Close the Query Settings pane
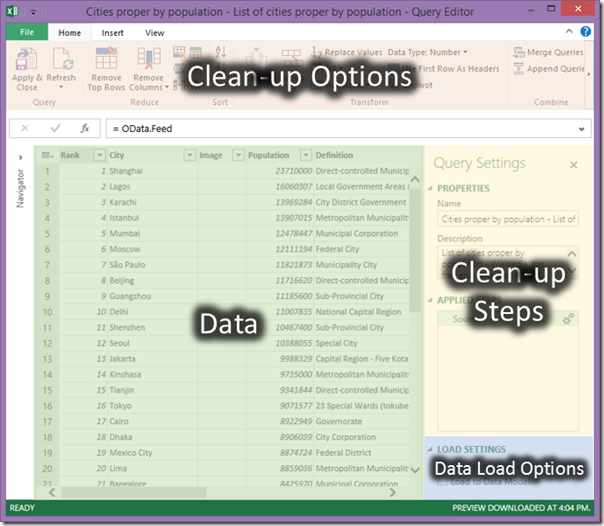604x526 pixels. pyautogui.click(x=573, y=165)
